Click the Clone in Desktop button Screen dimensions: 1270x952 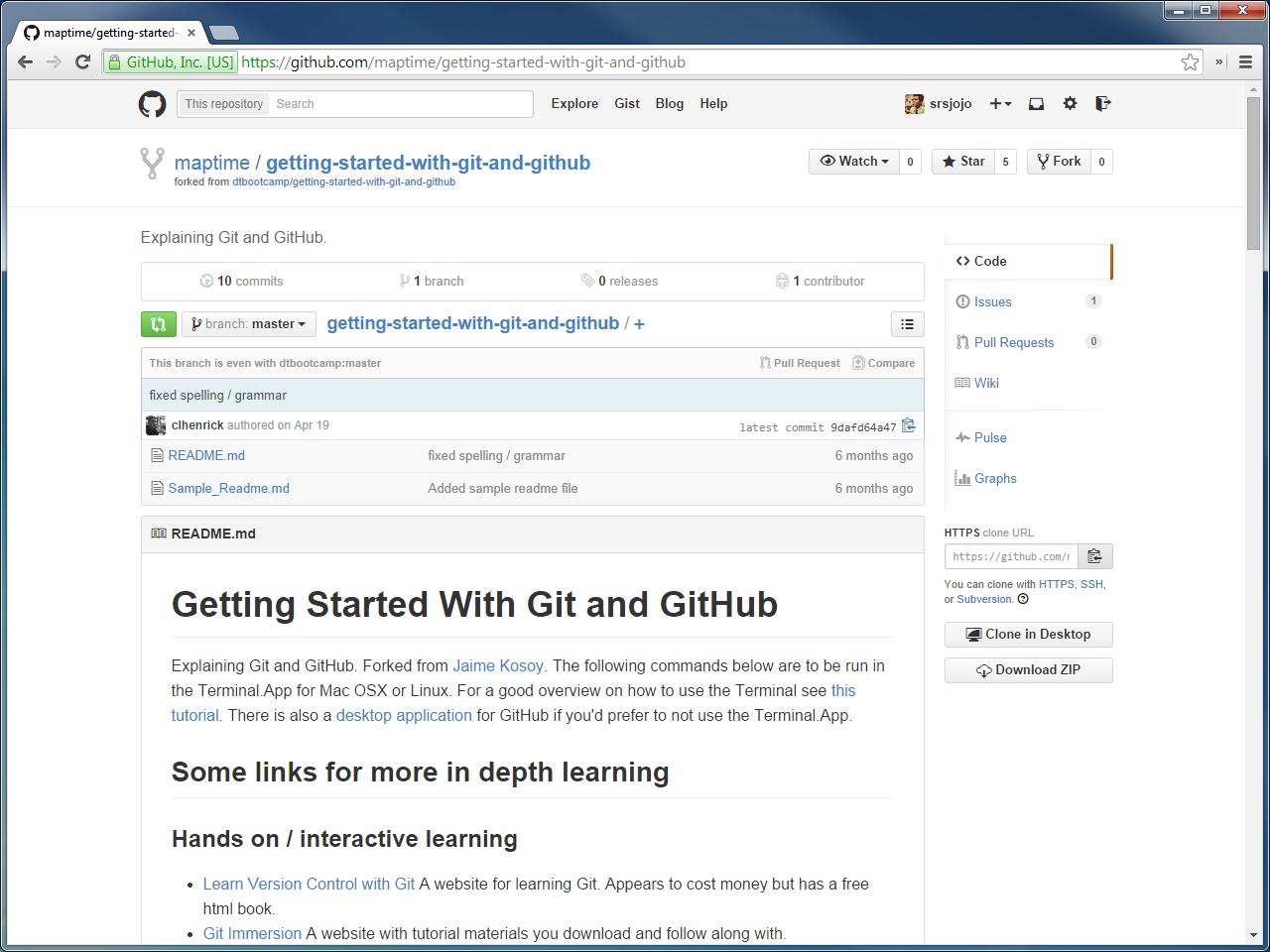click(x=1029, y=635)
